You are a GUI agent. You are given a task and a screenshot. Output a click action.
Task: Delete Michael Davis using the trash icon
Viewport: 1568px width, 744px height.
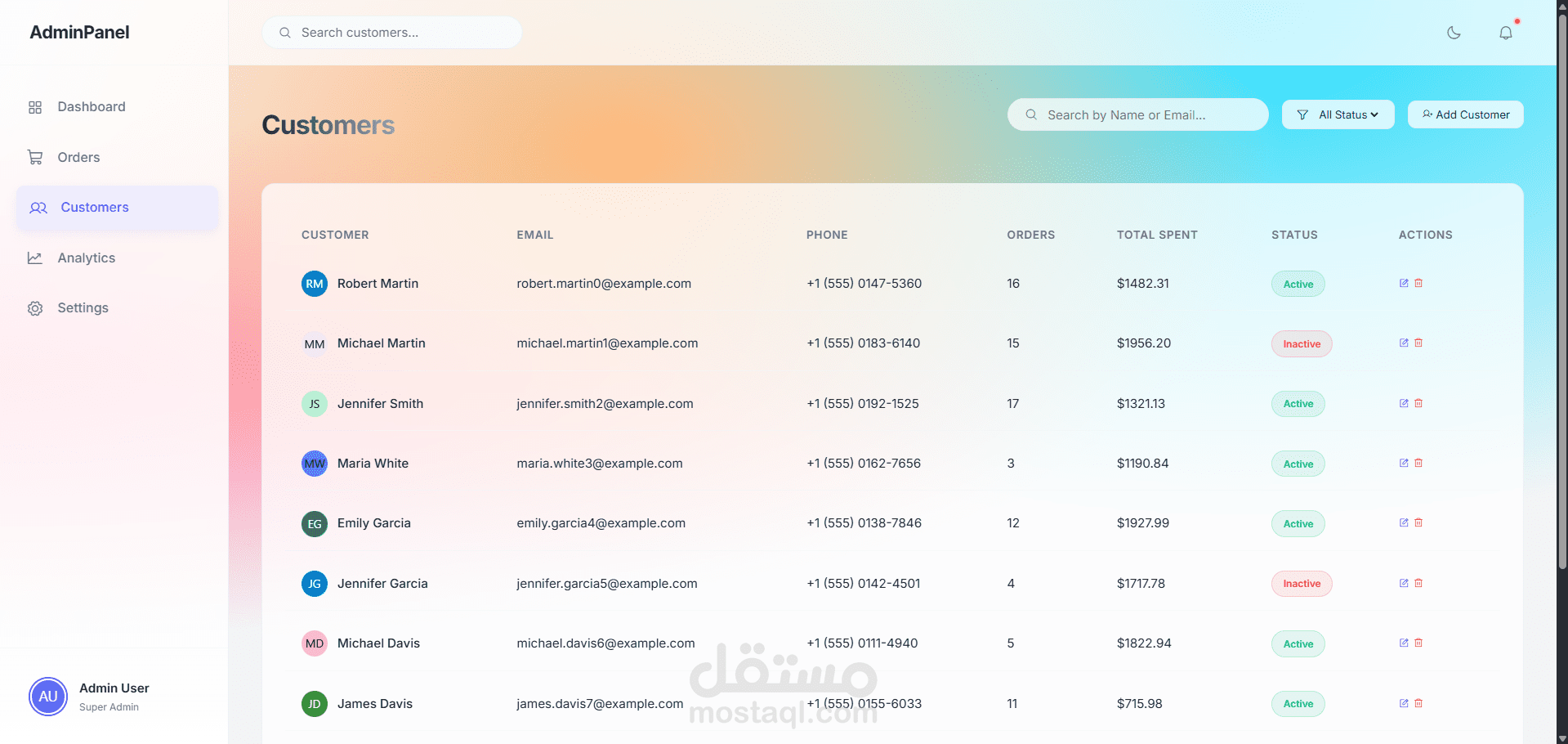point(1418,643)
